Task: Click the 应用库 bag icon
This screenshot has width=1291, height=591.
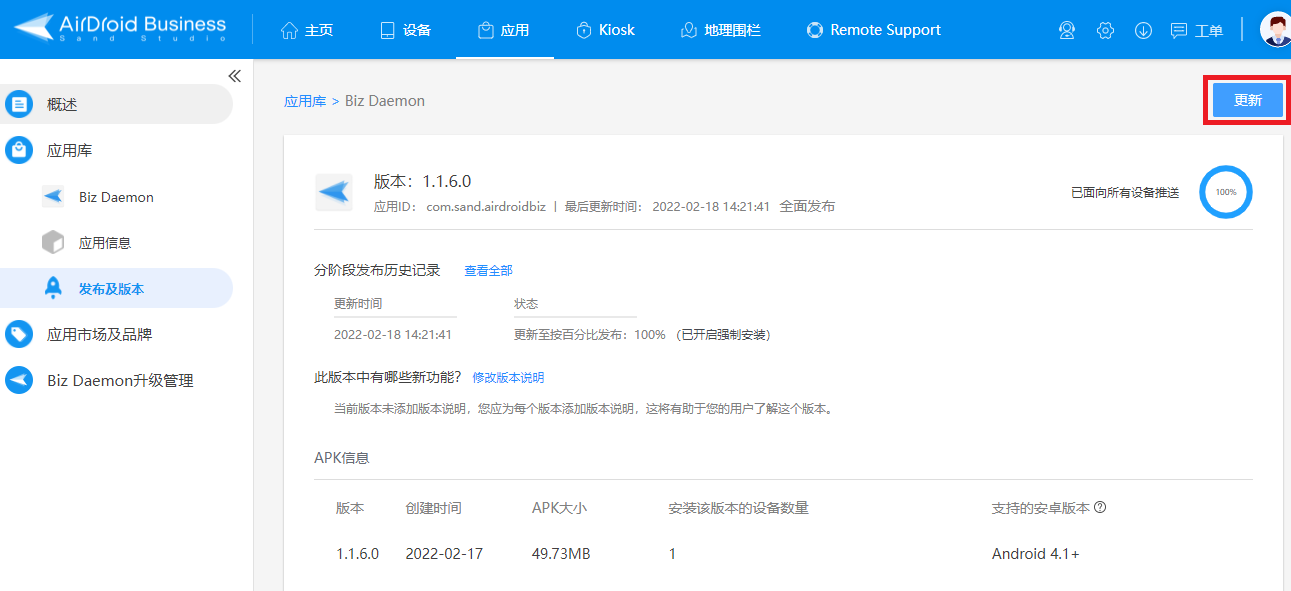Action: point(19,150)
